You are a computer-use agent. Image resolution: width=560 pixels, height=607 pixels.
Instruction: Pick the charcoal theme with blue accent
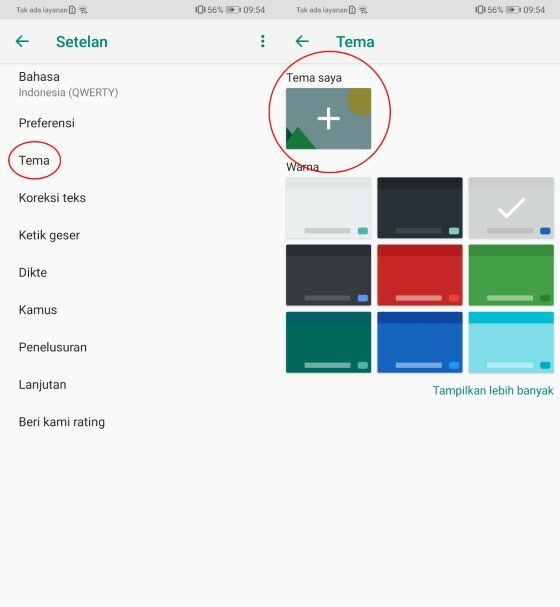328,275
